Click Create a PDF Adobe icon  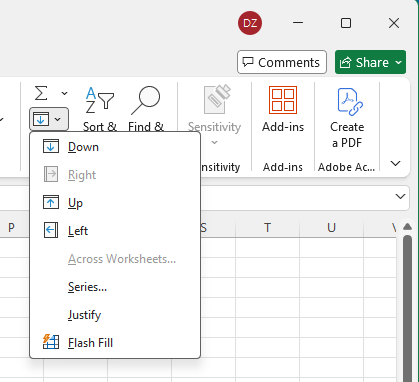tap(349, 101)
